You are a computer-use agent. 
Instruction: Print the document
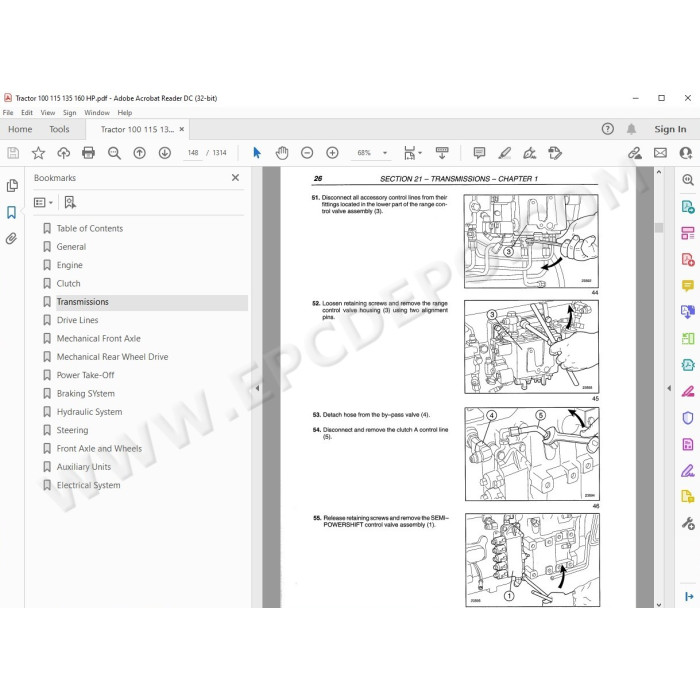(88, 153)
